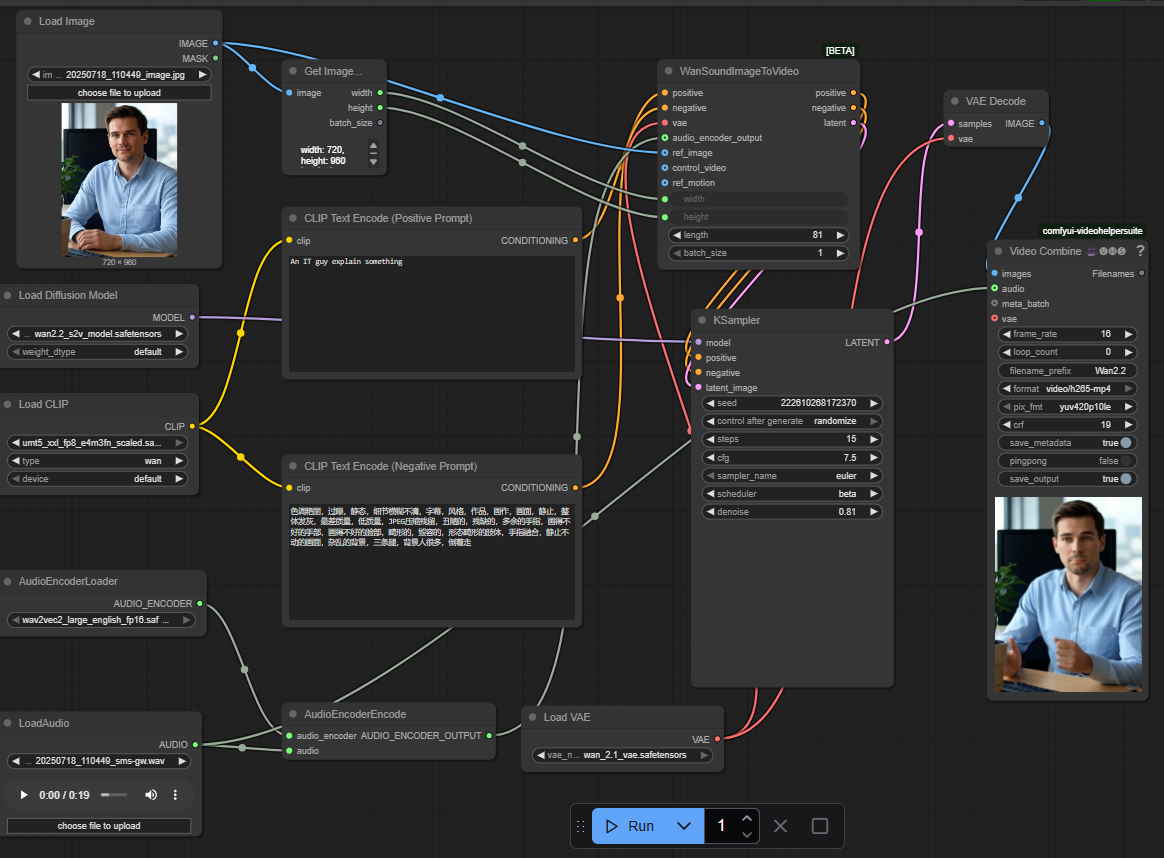Click the Video Combine help question mark

(1140, 251)
